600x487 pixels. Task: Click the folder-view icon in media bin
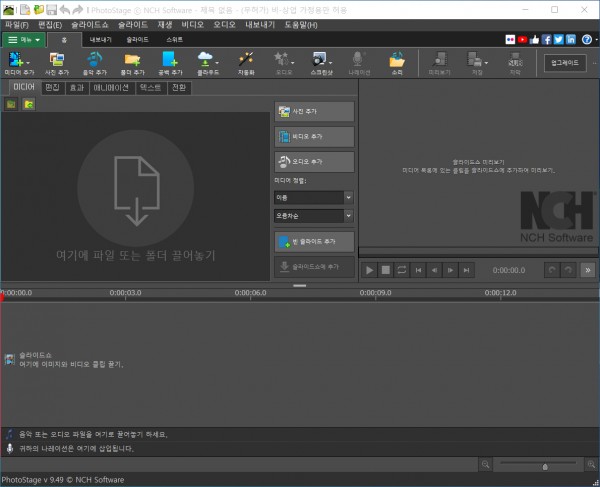coord(29,104)
